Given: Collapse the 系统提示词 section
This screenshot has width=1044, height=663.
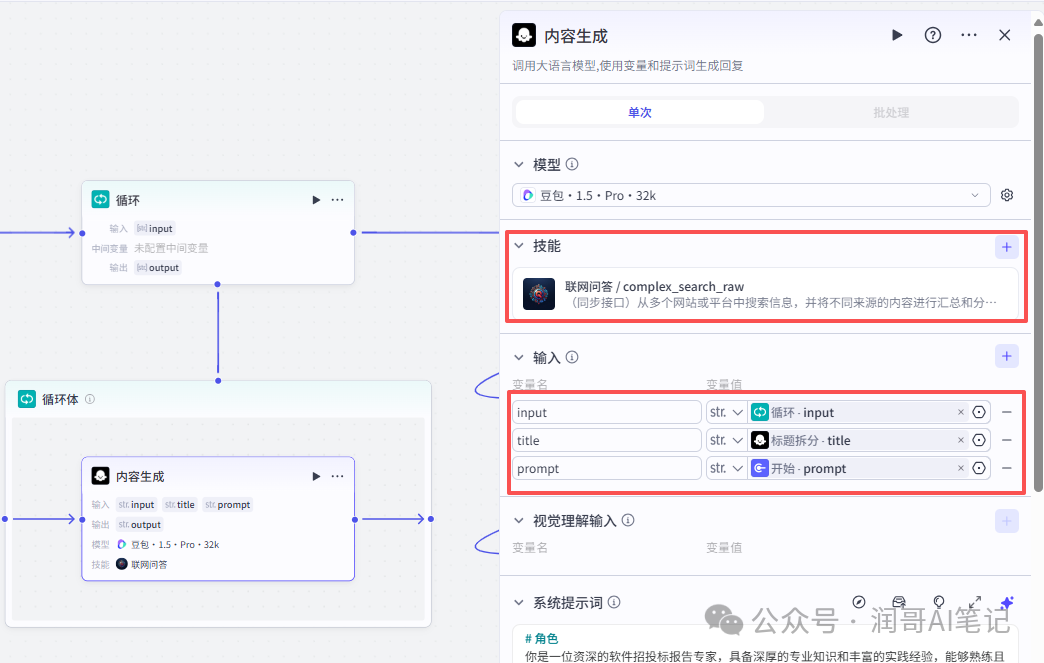Looking at the screenshot, I should 519,602.
